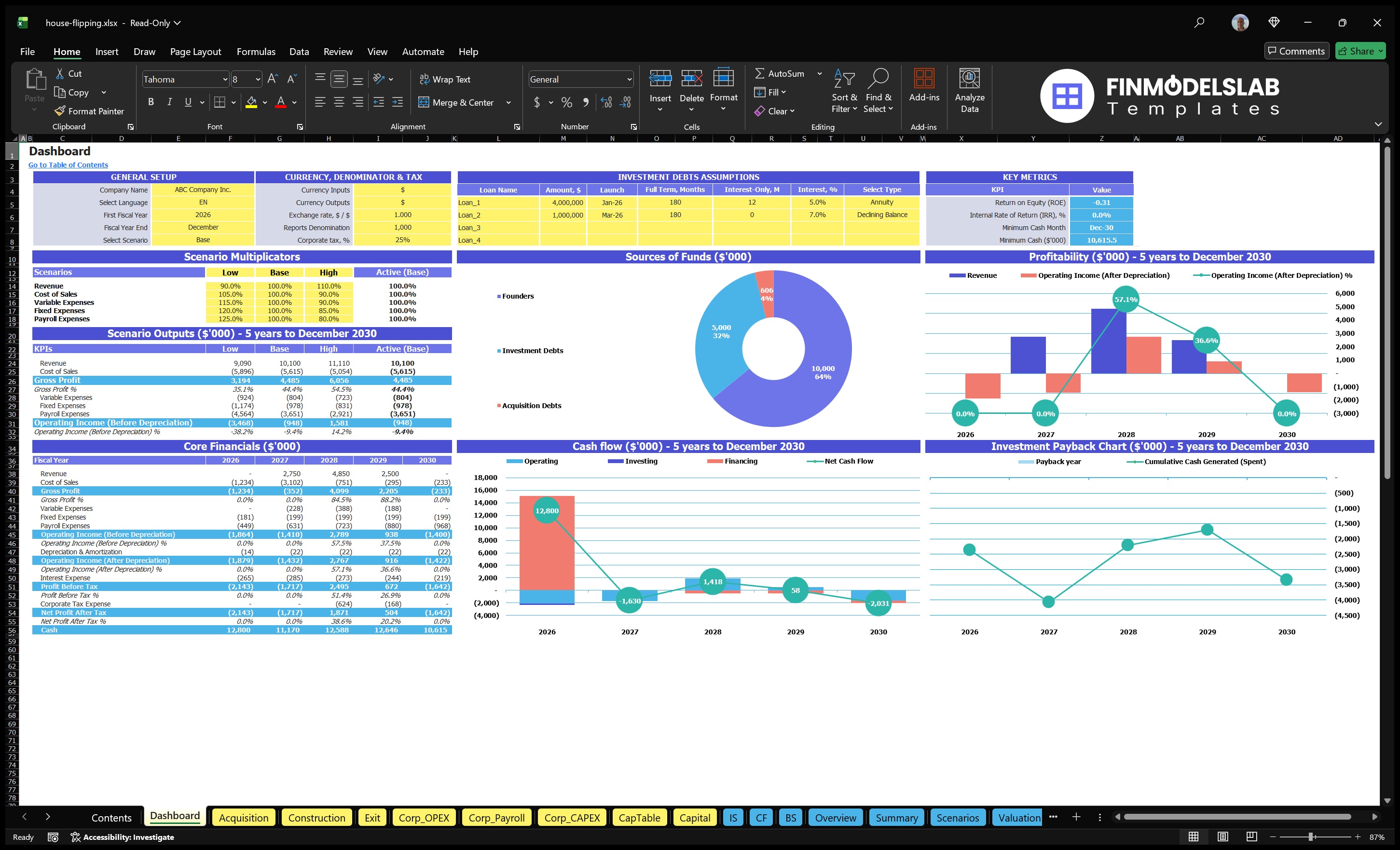The width and height of the screenshot is (1400, 850).
Task: Decrease font size with the smaller A icon
Action: [292, 79]
